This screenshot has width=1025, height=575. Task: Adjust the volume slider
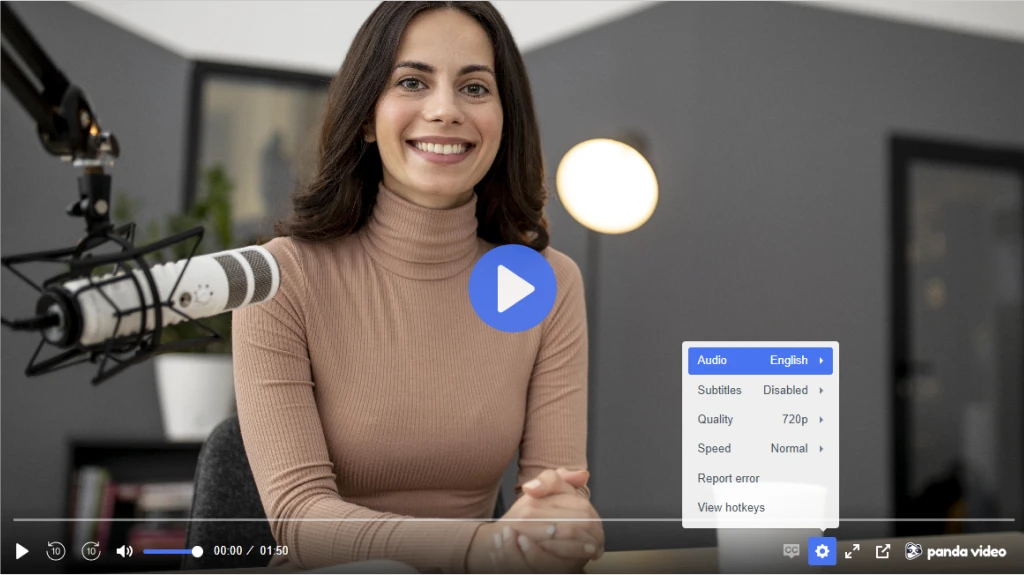click(x=173, y=551)
